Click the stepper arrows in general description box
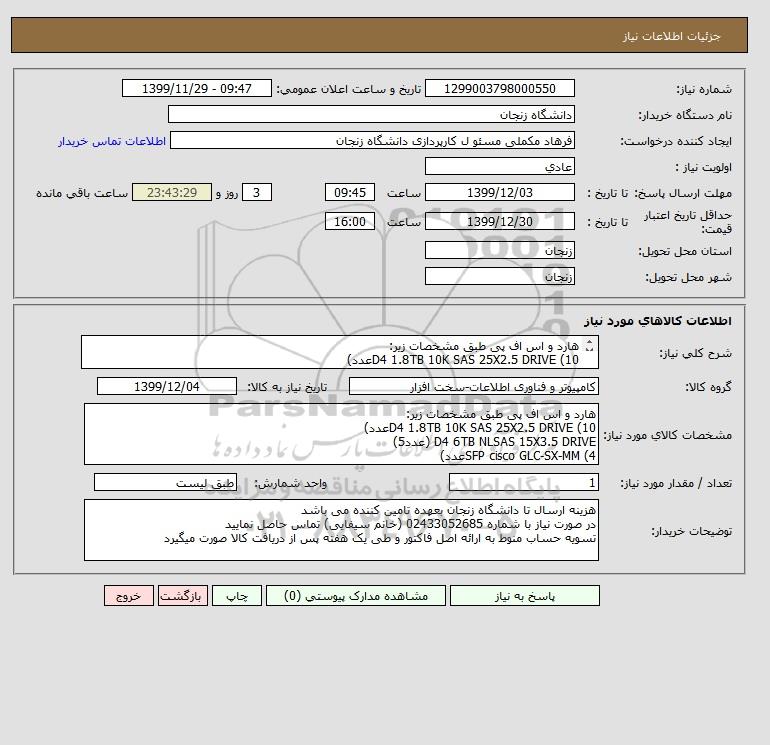770x745 pixels. 590,346
